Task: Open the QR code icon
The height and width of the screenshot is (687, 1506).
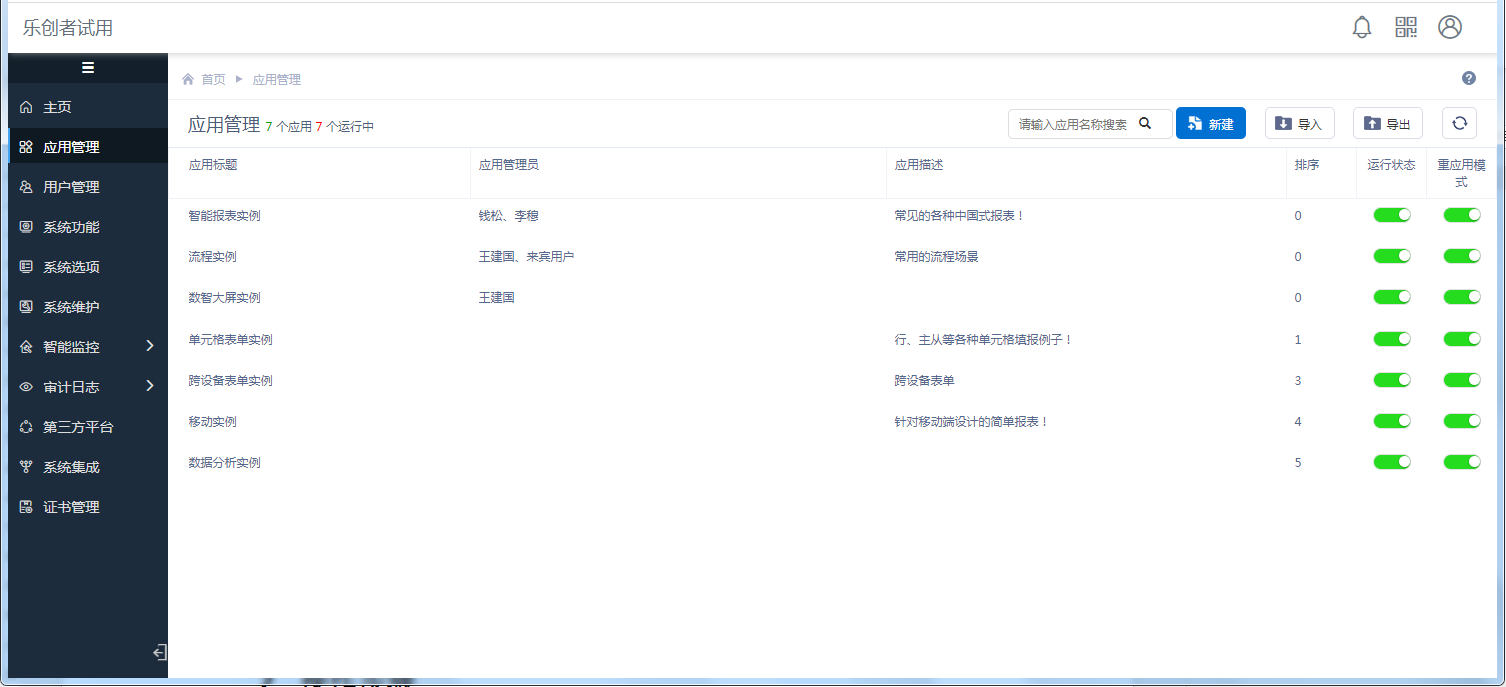Action: coord(1406,28)
